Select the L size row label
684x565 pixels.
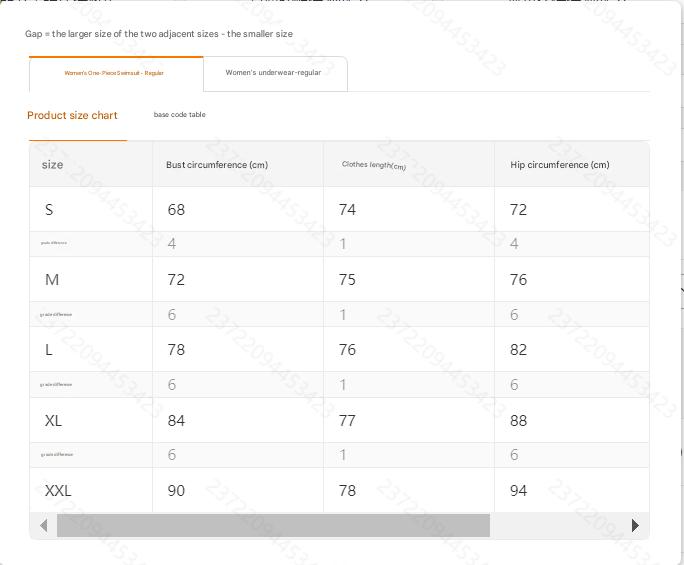(x=49, y=350)
